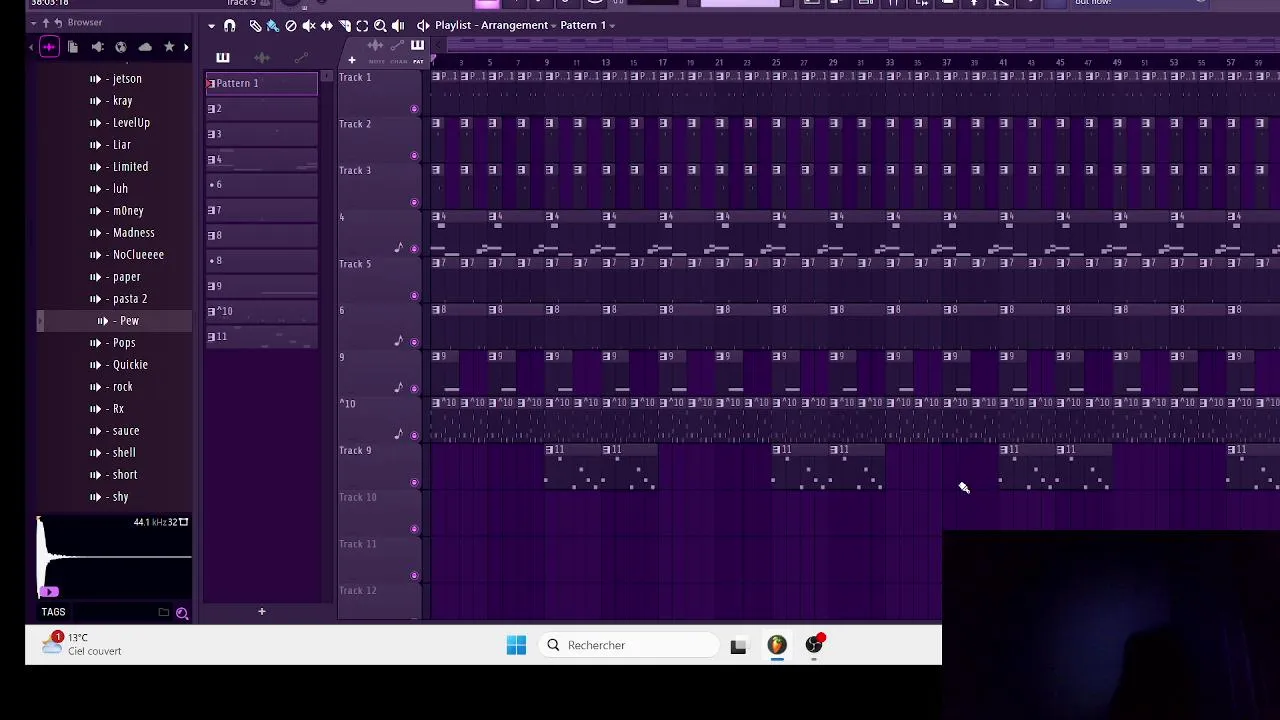
Task: Open the playlist options arrow menu
Action: (211, 25)
